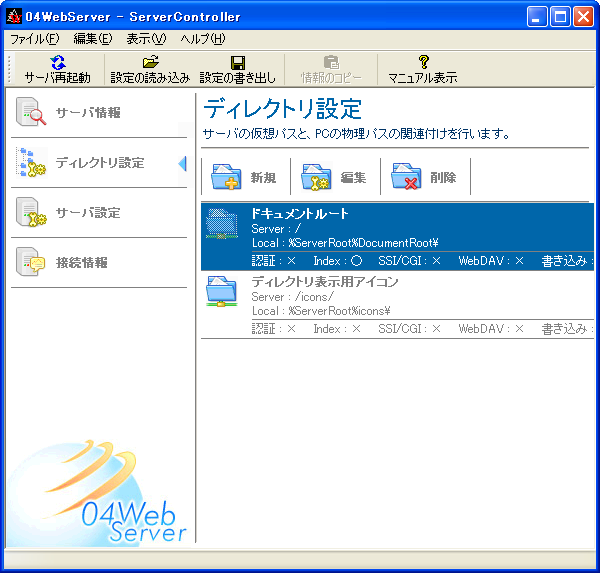Screen dimensions: 600x573
Task: Click '認証 : ×' in ディレクトリ表示用アイコン row
Action: [x=274, y=329]
